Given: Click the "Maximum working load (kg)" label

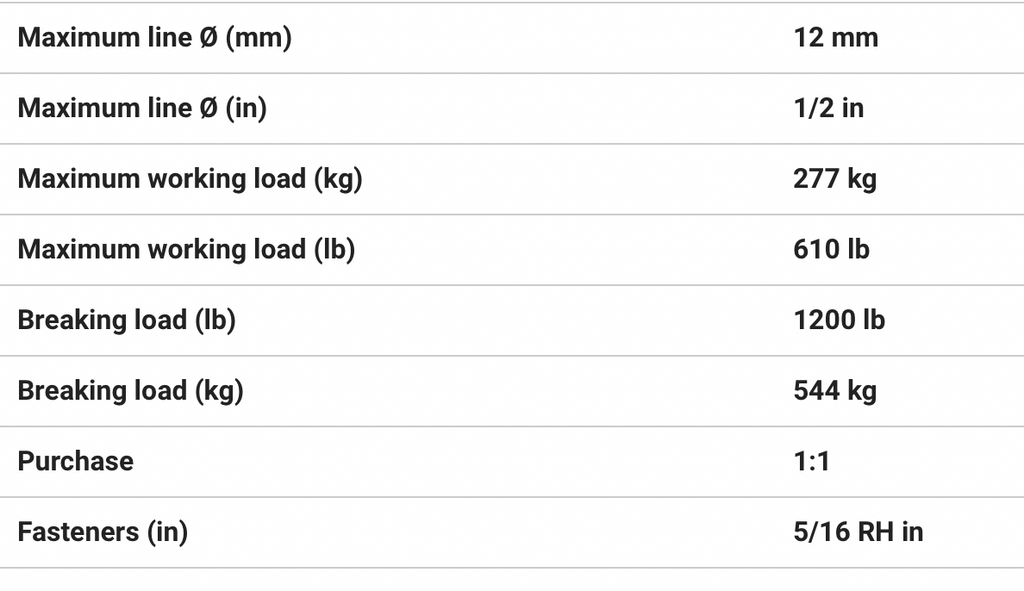Looking at the screenshot, I should [190, 179].
